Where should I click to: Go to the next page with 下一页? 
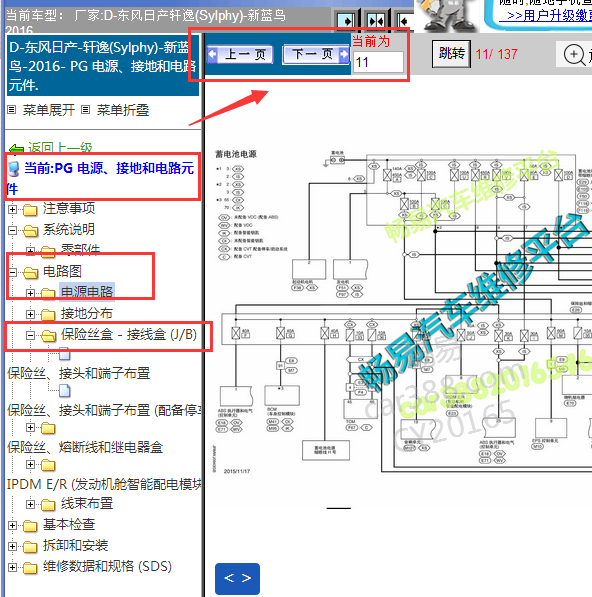click(x=316, y=54)
